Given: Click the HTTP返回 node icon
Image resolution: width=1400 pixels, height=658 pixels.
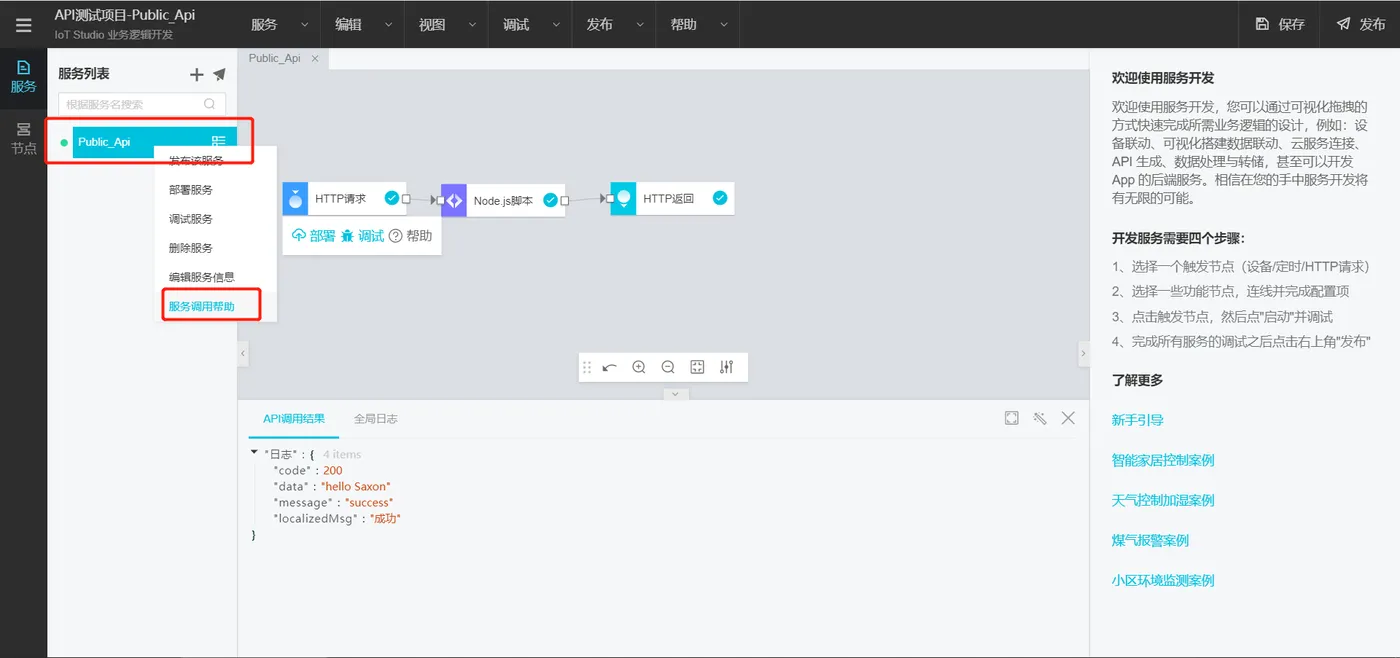Looking at the screenshot, I should tap(623, 198).
